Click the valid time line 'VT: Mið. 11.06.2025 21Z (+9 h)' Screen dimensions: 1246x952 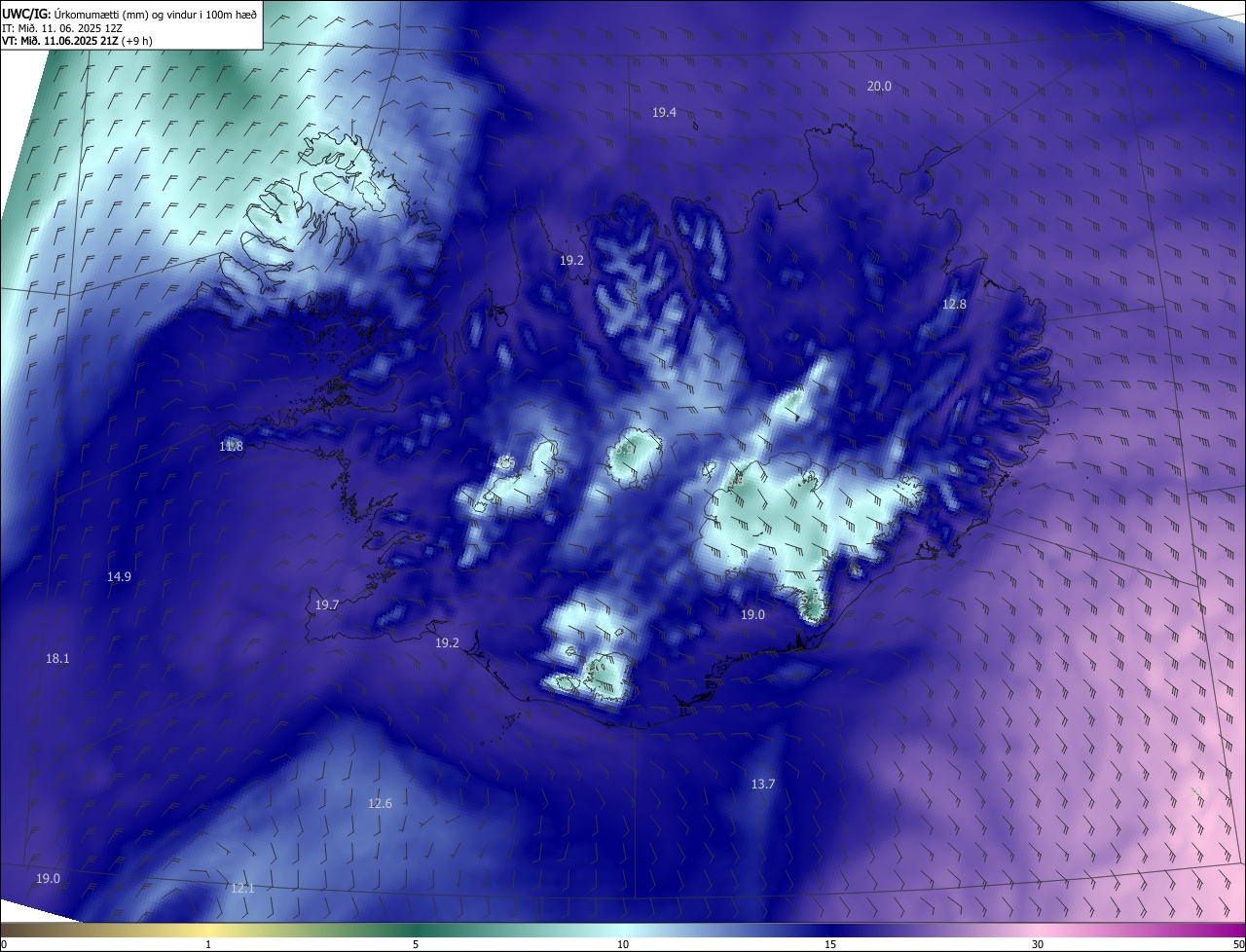77,41
